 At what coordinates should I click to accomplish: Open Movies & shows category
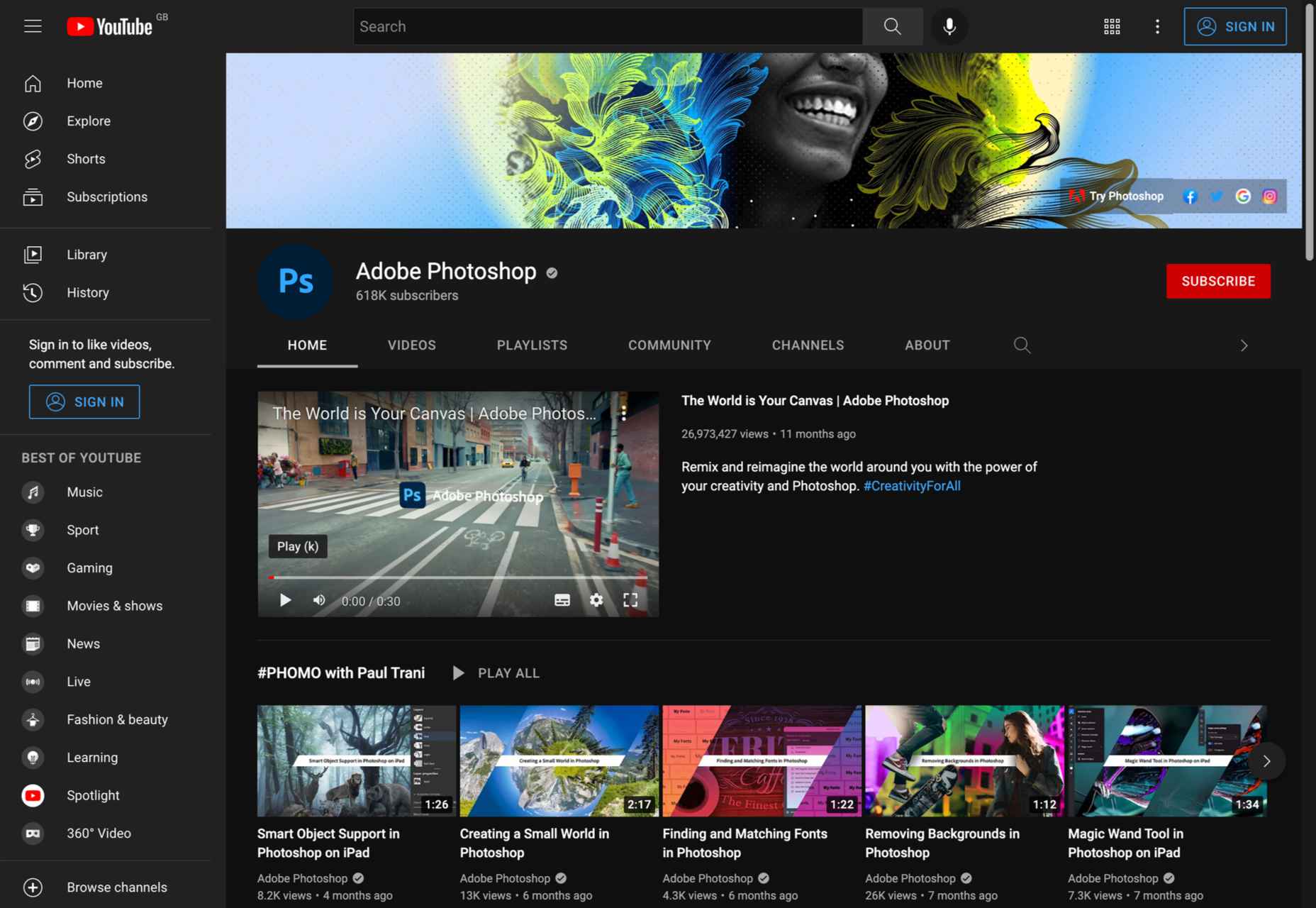tap(106, 606)
